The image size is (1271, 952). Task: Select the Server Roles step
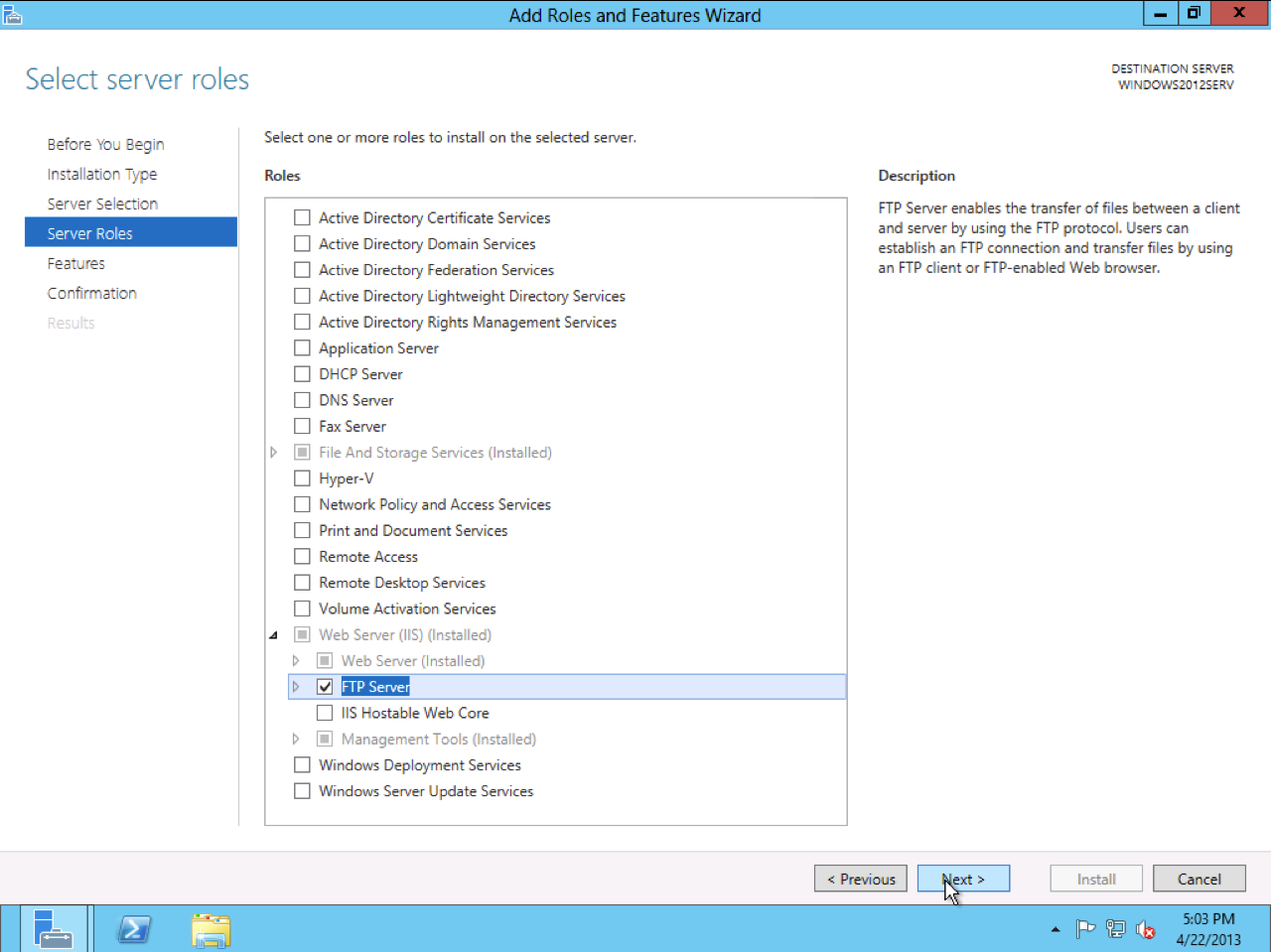tap(131, 232)
